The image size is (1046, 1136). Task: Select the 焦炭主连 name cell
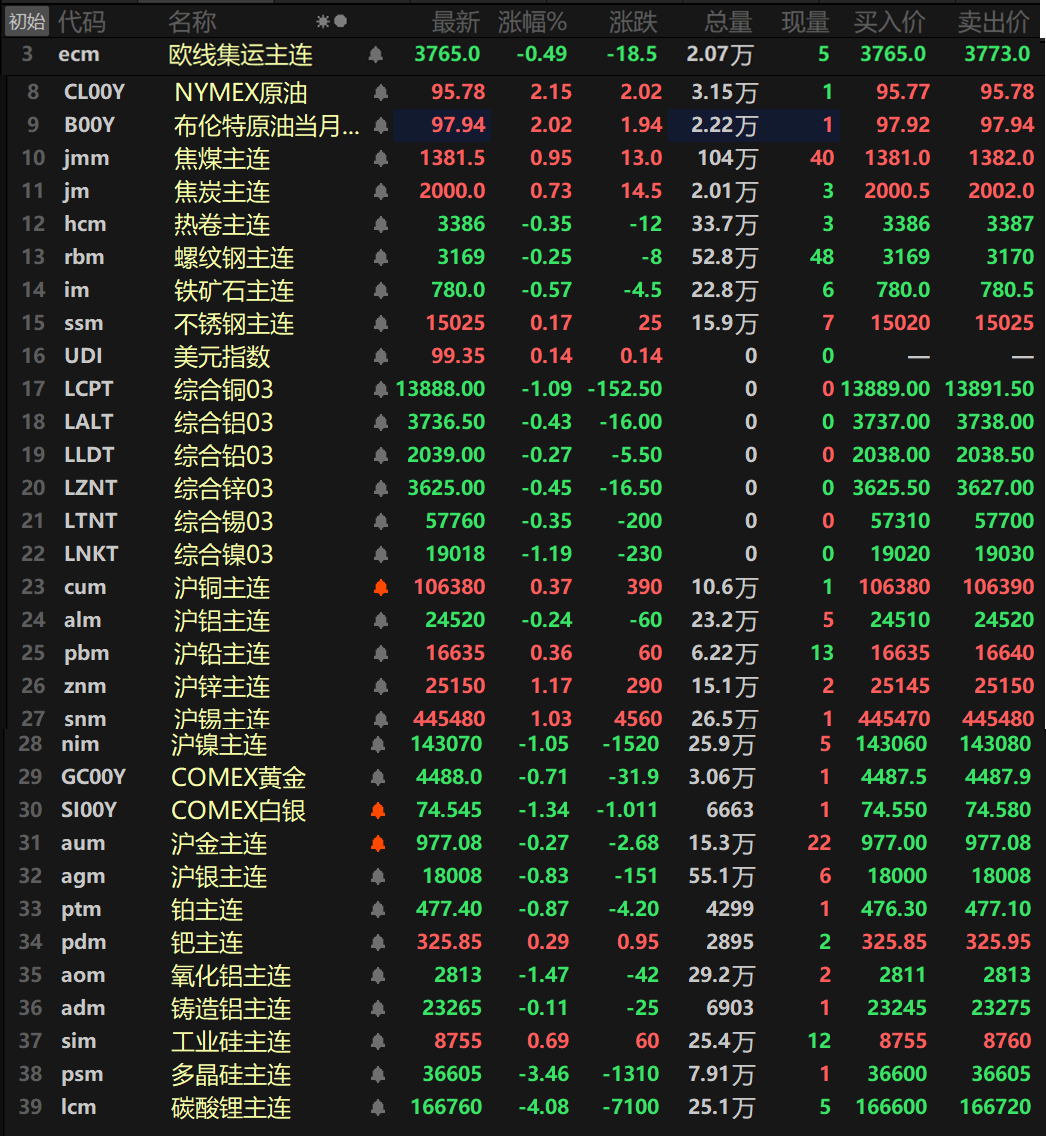(x=222, y=192)
